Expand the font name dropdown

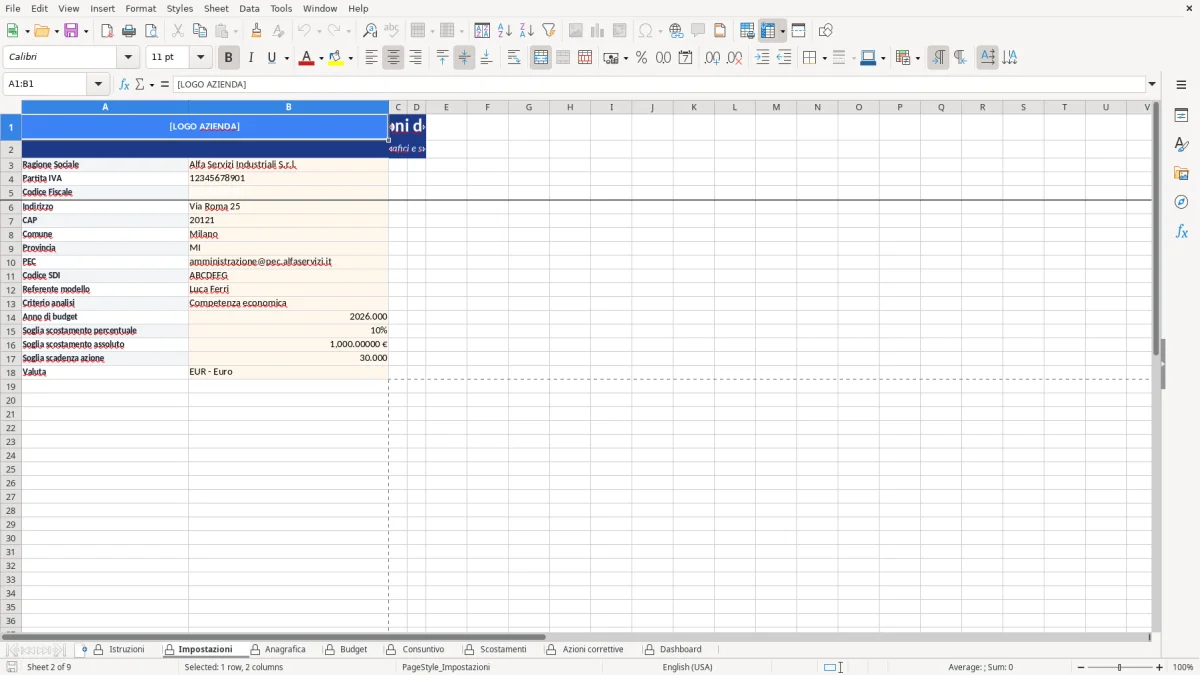click(128, 58)
